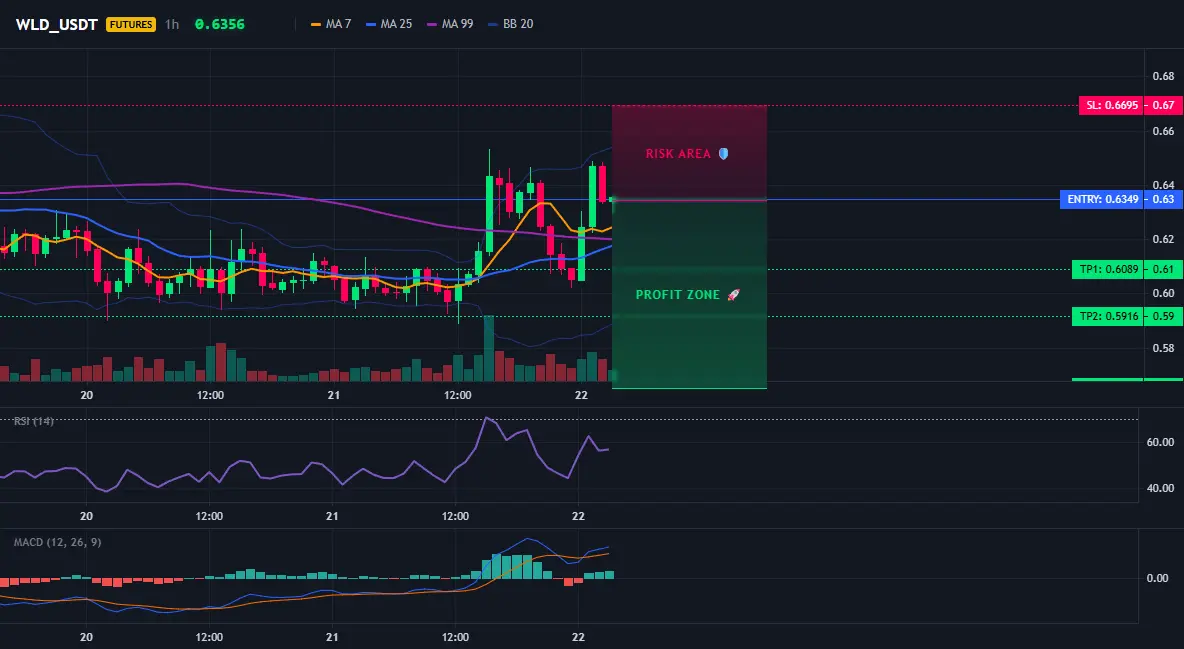The height and width of the screenshot is (649, 1184).
Task: Click the 40.00 RSI axis value
Action: [x=1161, y=488]
